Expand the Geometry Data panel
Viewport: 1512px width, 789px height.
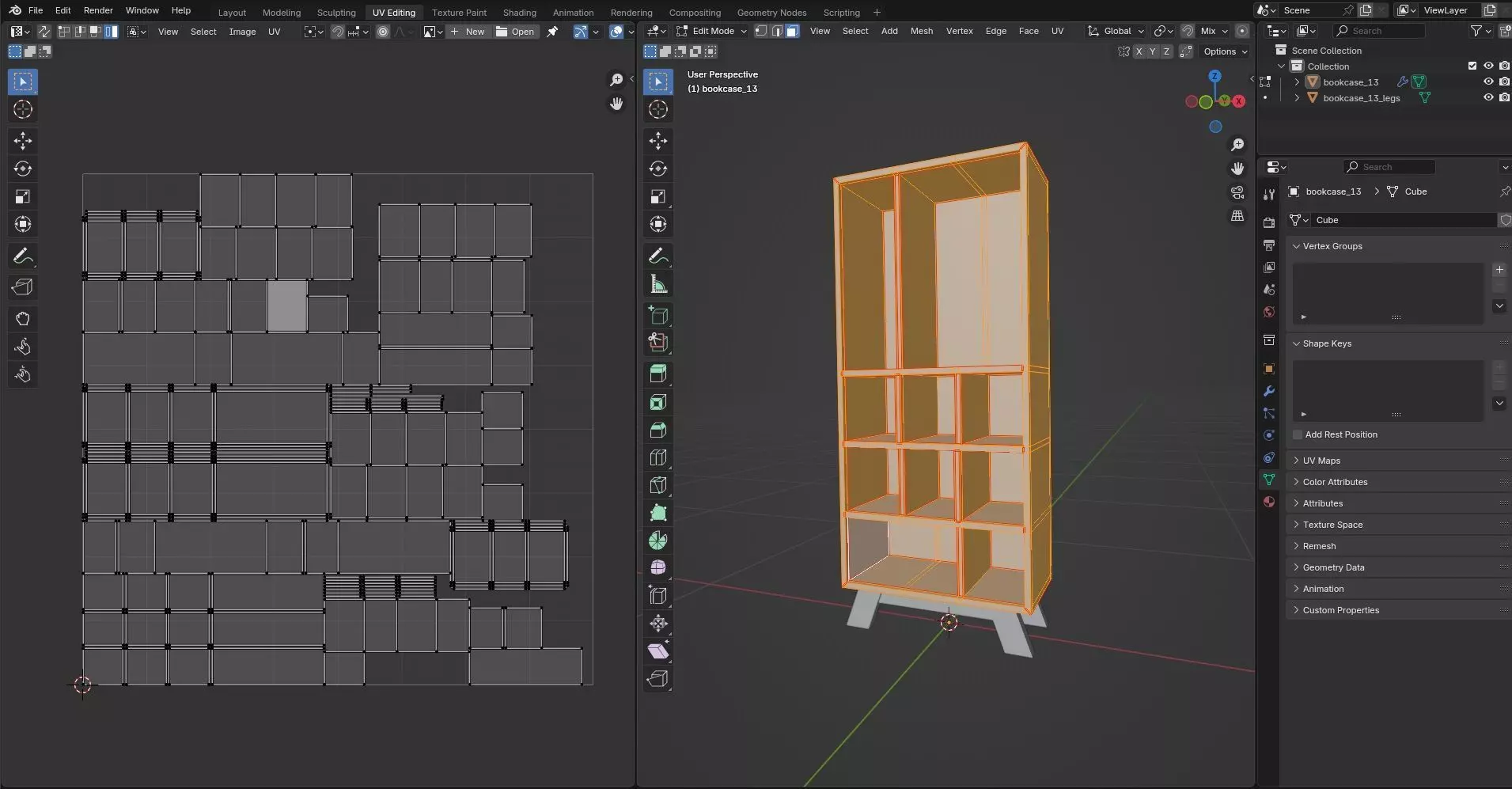(x=1333, y=567)
